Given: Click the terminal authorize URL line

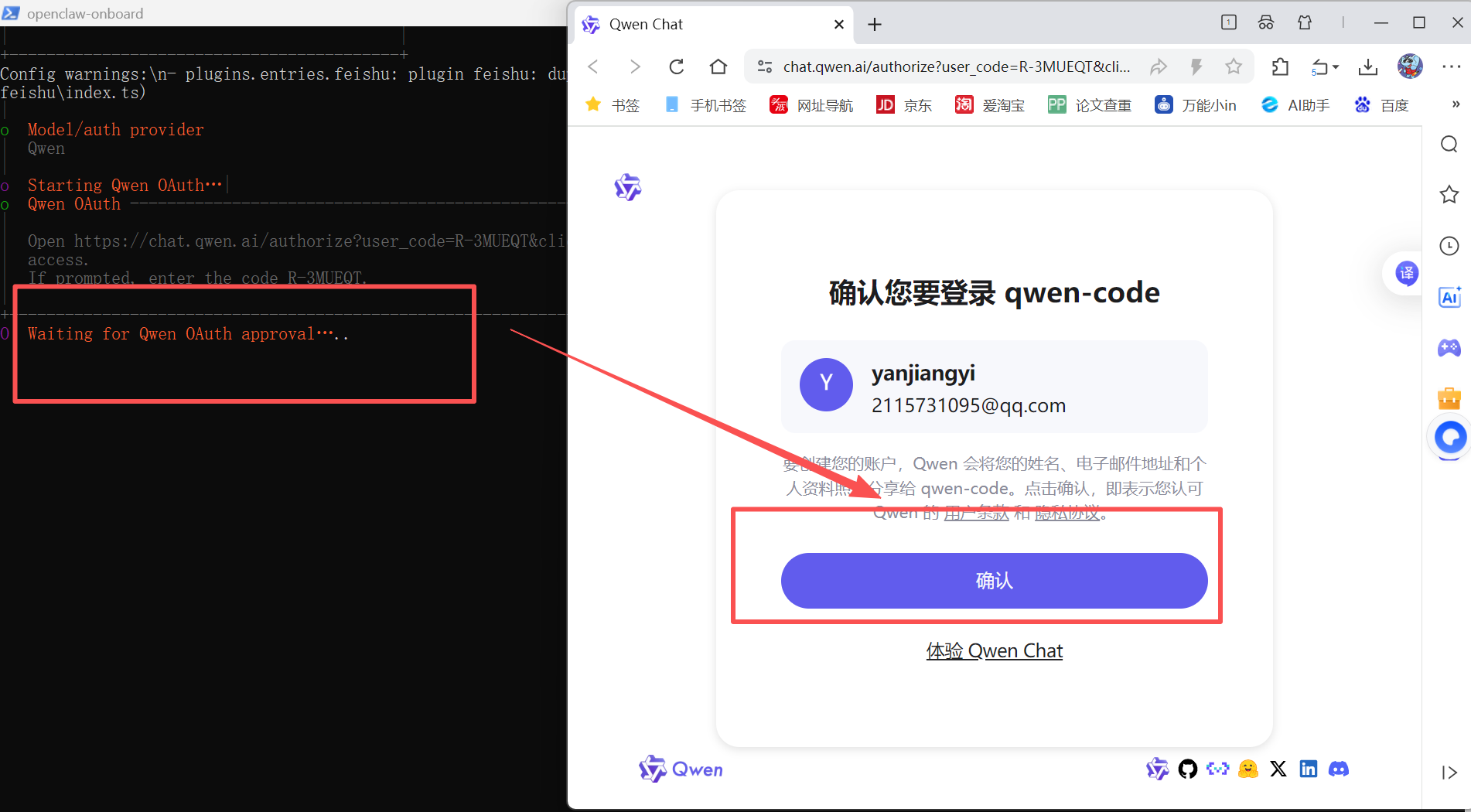Looking at the screenshot, I should pos(297,241).
